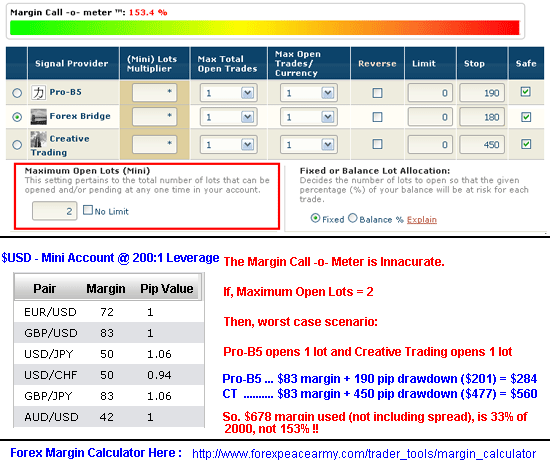Click the Limit field for Creative Trading
The width and height of the screenshot is (550, 471).
pyautogui.click(x=430, y=144)
